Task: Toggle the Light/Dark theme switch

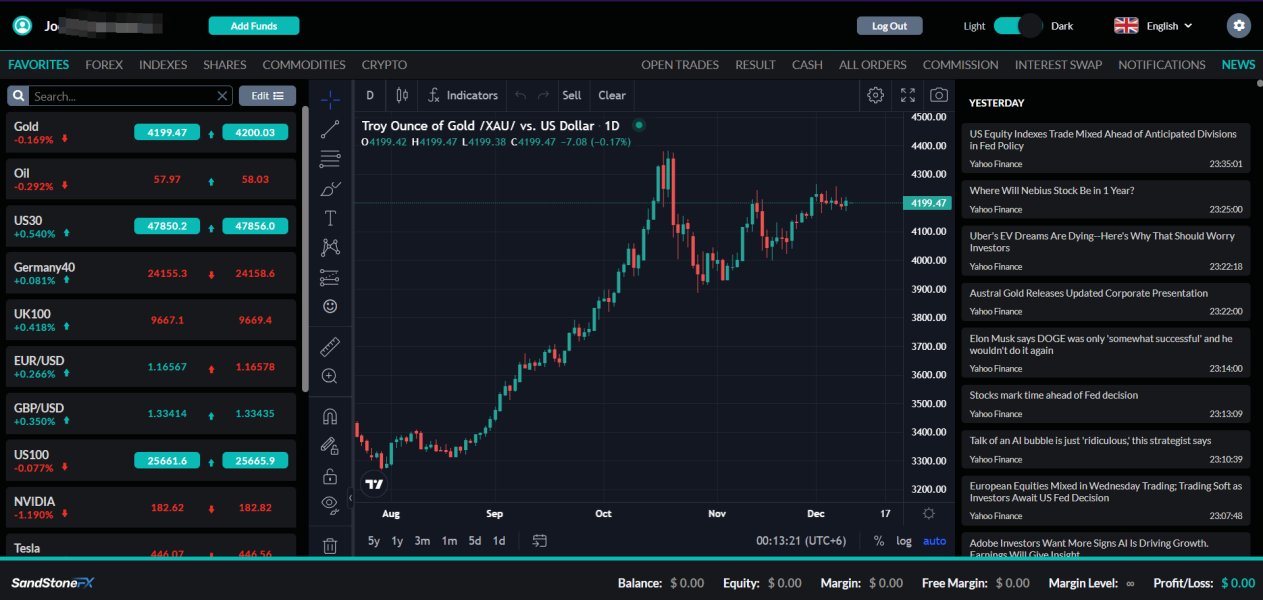Action: pyautogui.click(x=1018, y=26)
